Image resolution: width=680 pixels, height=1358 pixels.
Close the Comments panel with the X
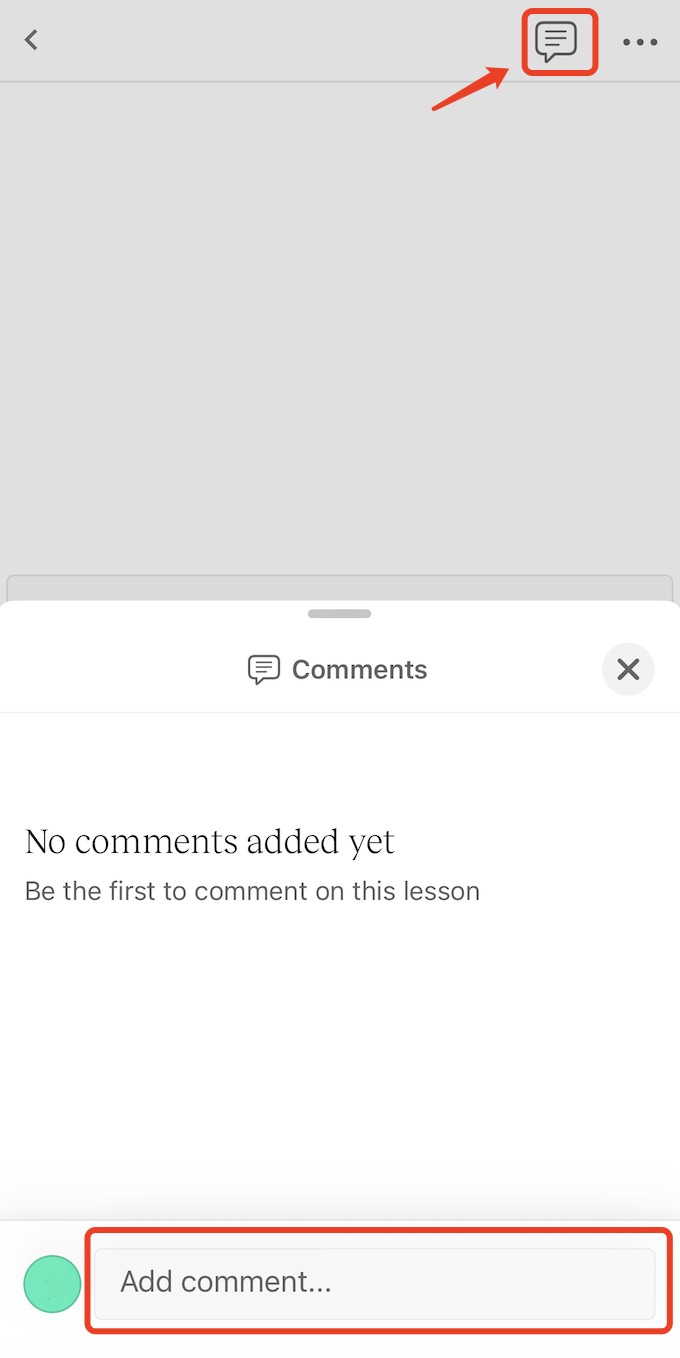(x=628, y=669)
